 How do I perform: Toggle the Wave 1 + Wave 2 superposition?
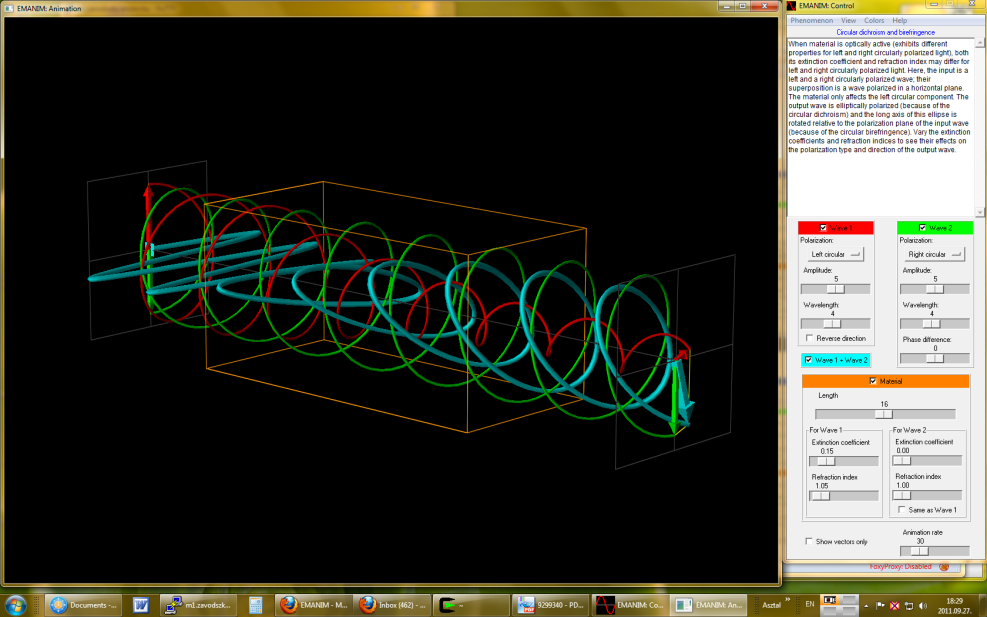tap(810, 360)
